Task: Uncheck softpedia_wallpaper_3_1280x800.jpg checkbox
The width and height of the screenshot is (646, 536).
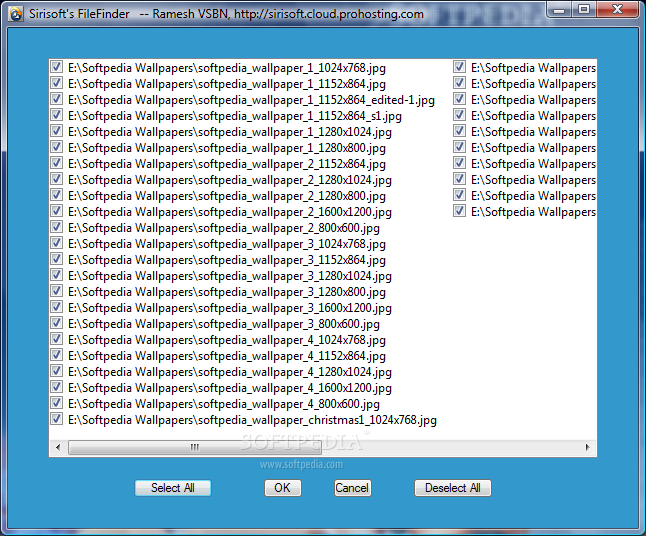Action: (56, 291)
